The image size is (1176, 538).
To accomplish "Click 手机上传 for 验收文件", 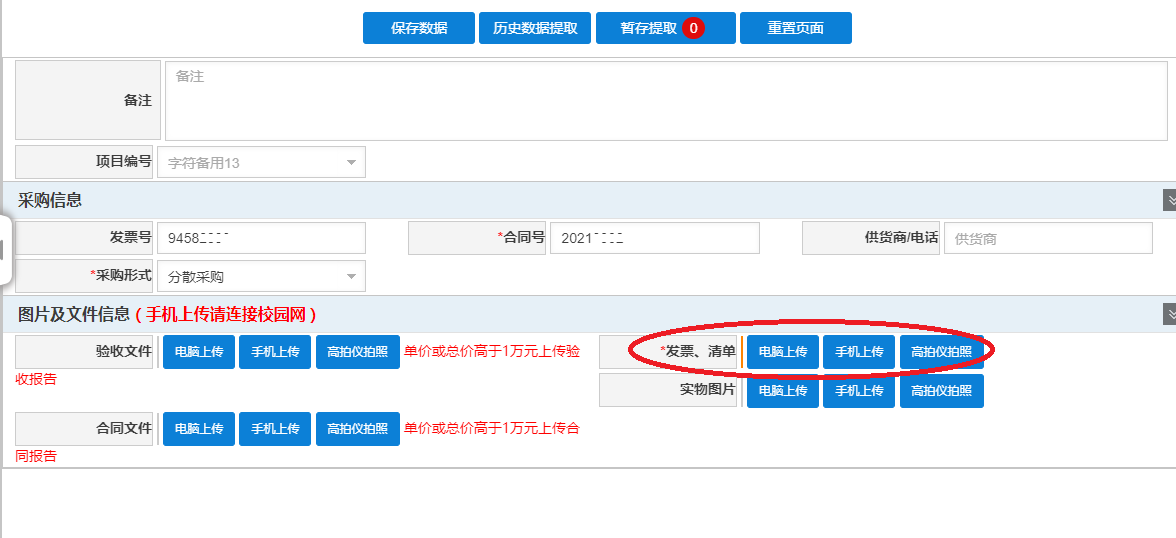I will (275, 352).
